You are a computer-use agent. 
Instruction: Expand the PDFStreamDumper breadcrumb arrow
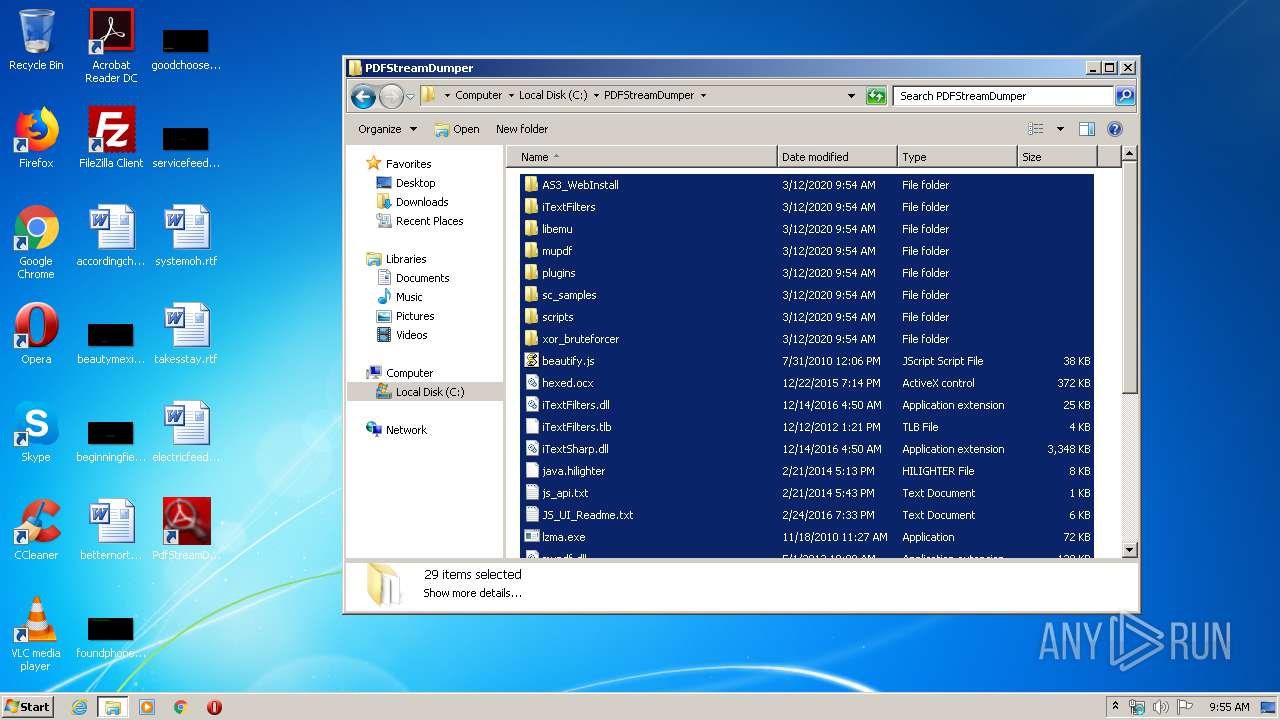click(703, 96)
